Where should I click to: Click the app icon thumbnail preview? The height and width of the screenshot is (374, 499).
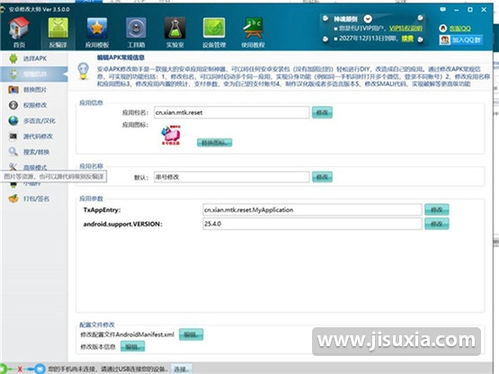point(171,135)
